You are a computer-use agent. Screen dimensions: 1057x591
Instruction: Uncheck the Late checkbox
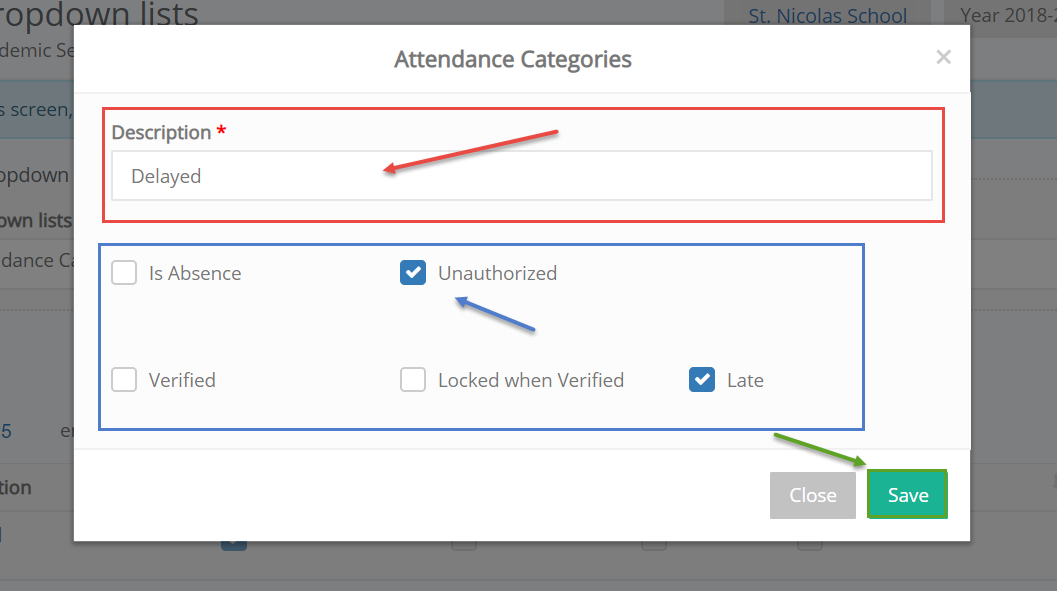click(702, 380)
